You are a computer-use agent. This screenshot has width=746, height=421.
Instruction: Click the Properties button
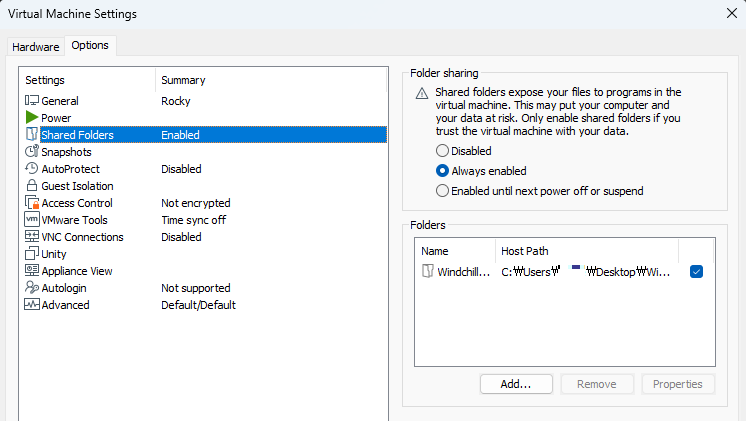click(678, 384)
